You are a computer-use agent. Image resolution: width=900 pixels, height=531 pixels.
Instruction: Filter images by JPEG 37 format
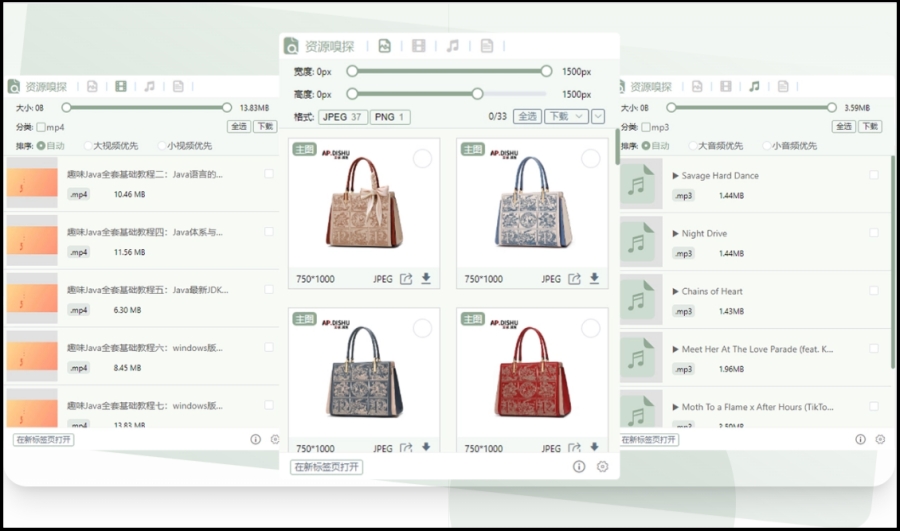343,117
